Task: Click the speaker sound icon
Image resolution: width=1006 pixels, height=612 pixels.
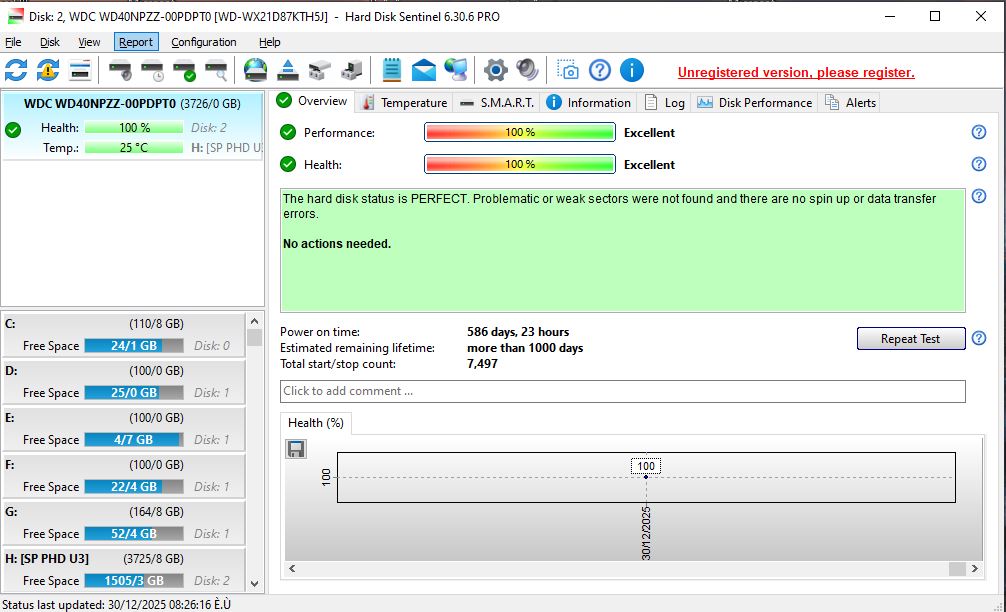Action: click(x=527, y=70)
